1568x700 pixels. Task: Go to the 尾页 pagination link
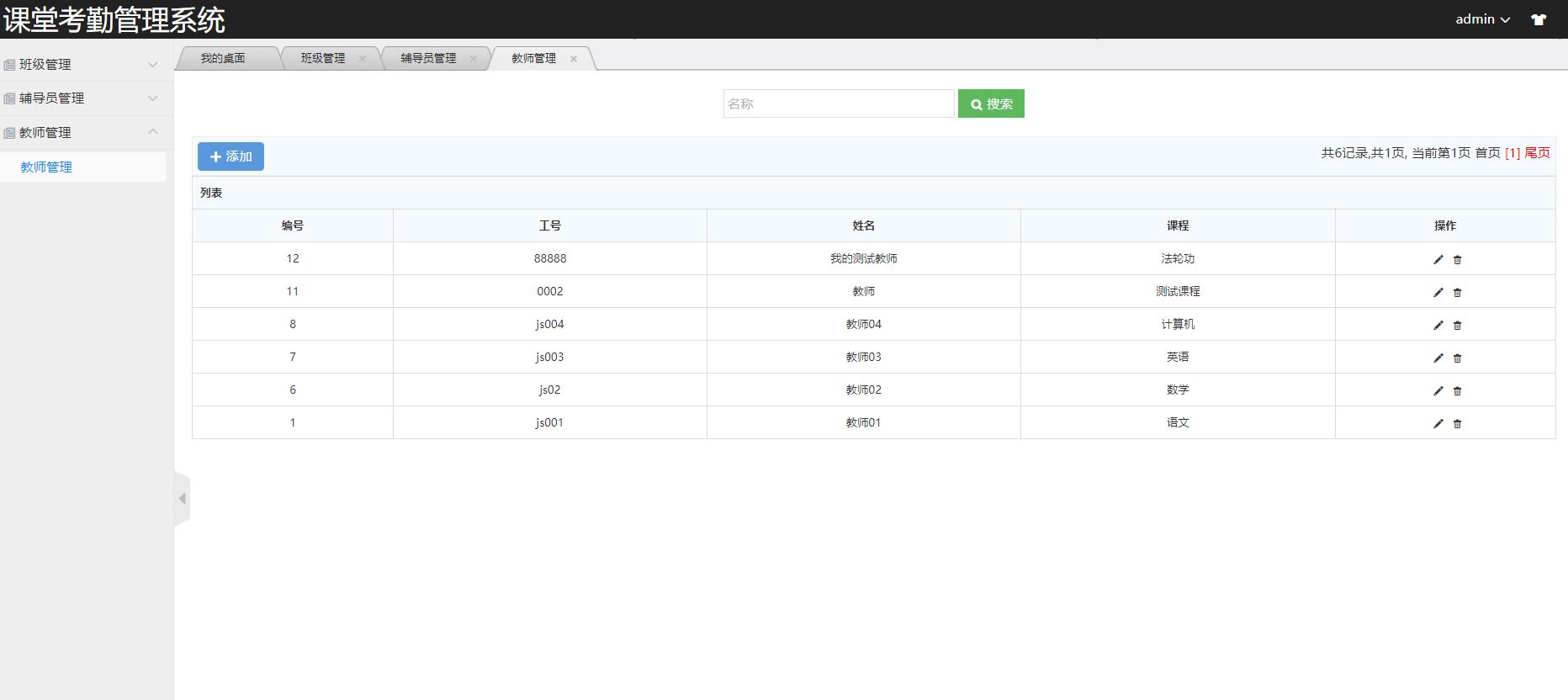tap(1537, 152)
